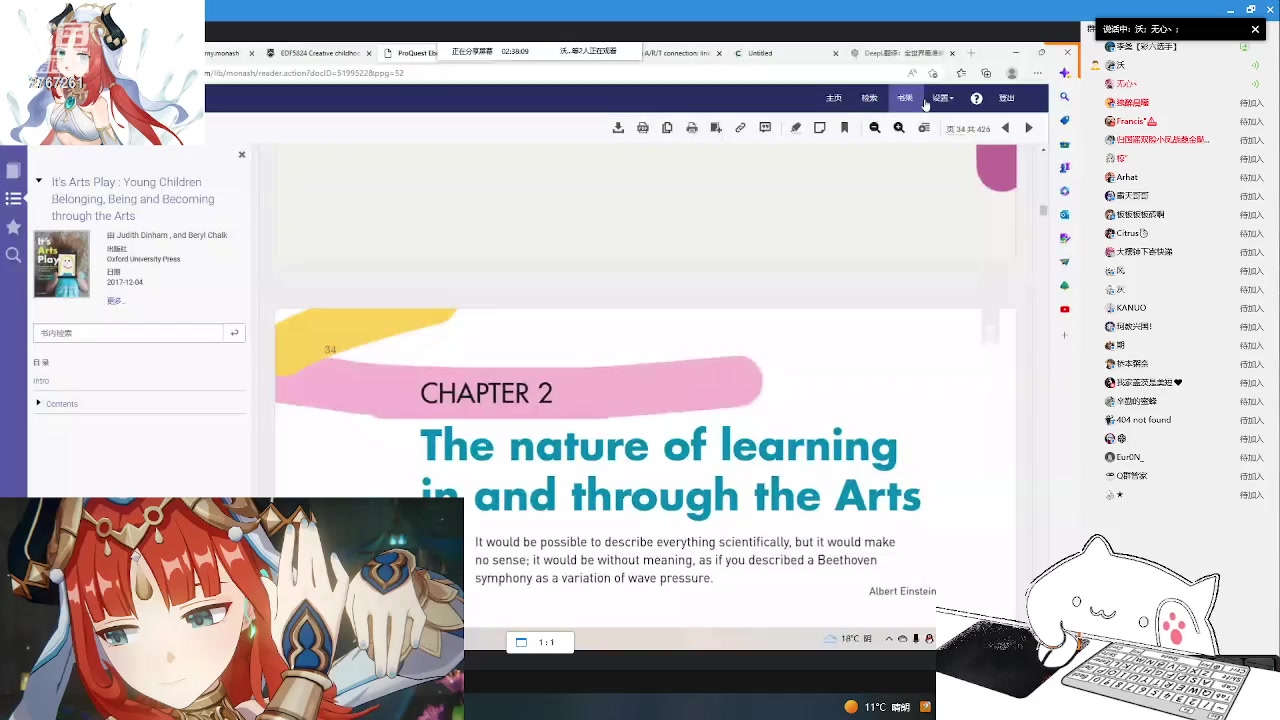Bookmark this page with the bookmark icon
1280x720 pixels.
coord(845,128)
